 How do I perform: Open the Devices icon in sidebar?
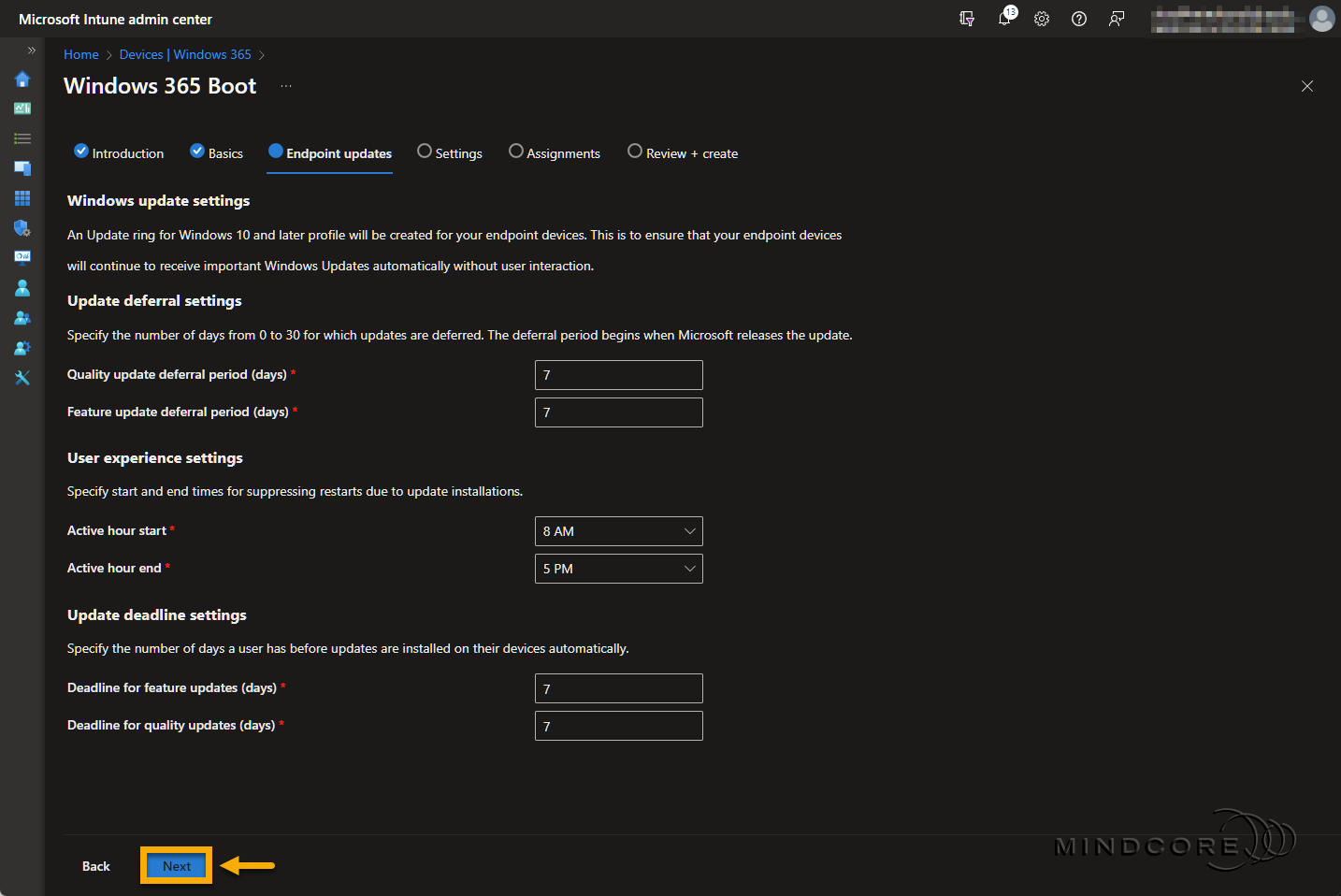pyautogui.click(x=22, y=168)
